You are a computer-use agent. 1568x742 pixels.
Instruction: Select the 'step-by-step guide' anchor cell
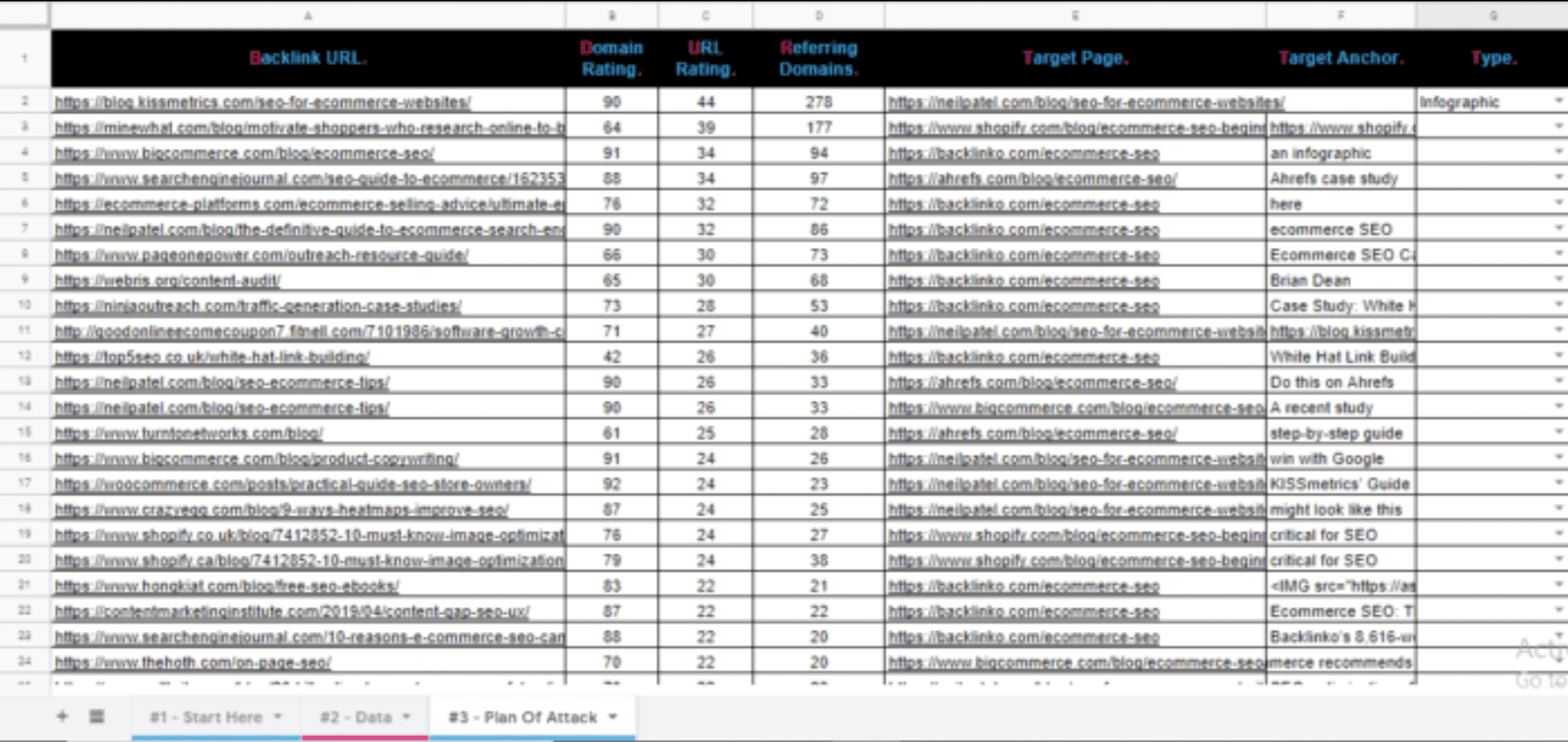click(x=1341, y=433)
